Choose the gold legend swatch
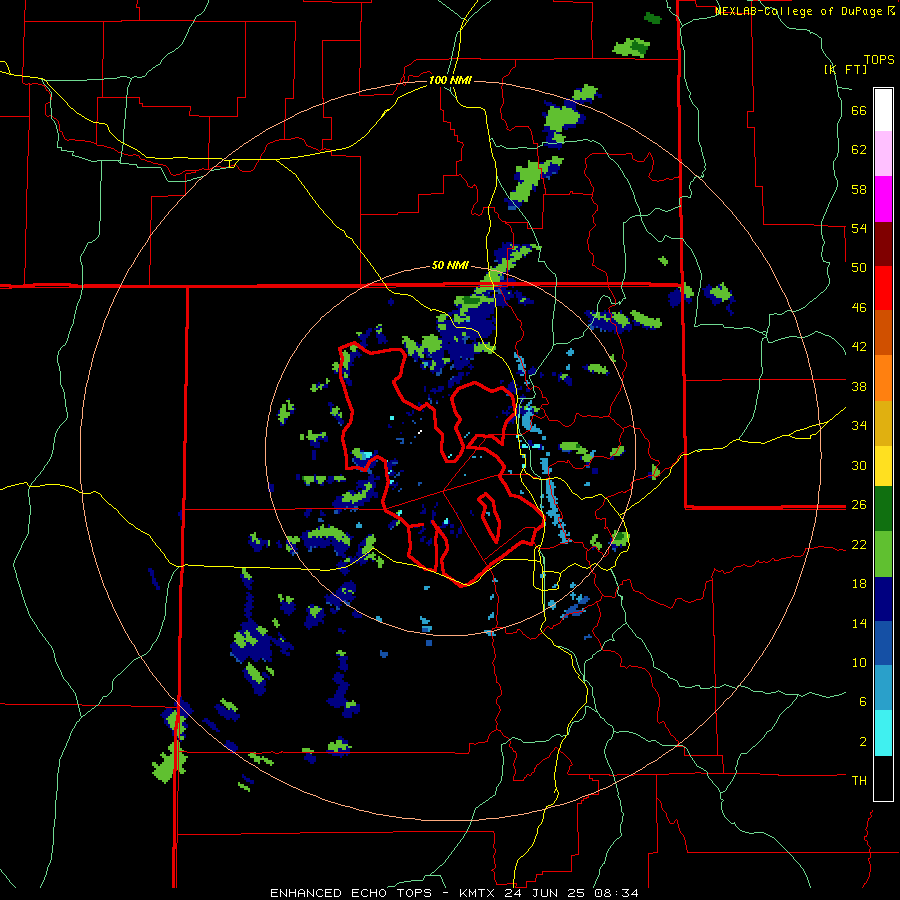 (x=883, y=423)
